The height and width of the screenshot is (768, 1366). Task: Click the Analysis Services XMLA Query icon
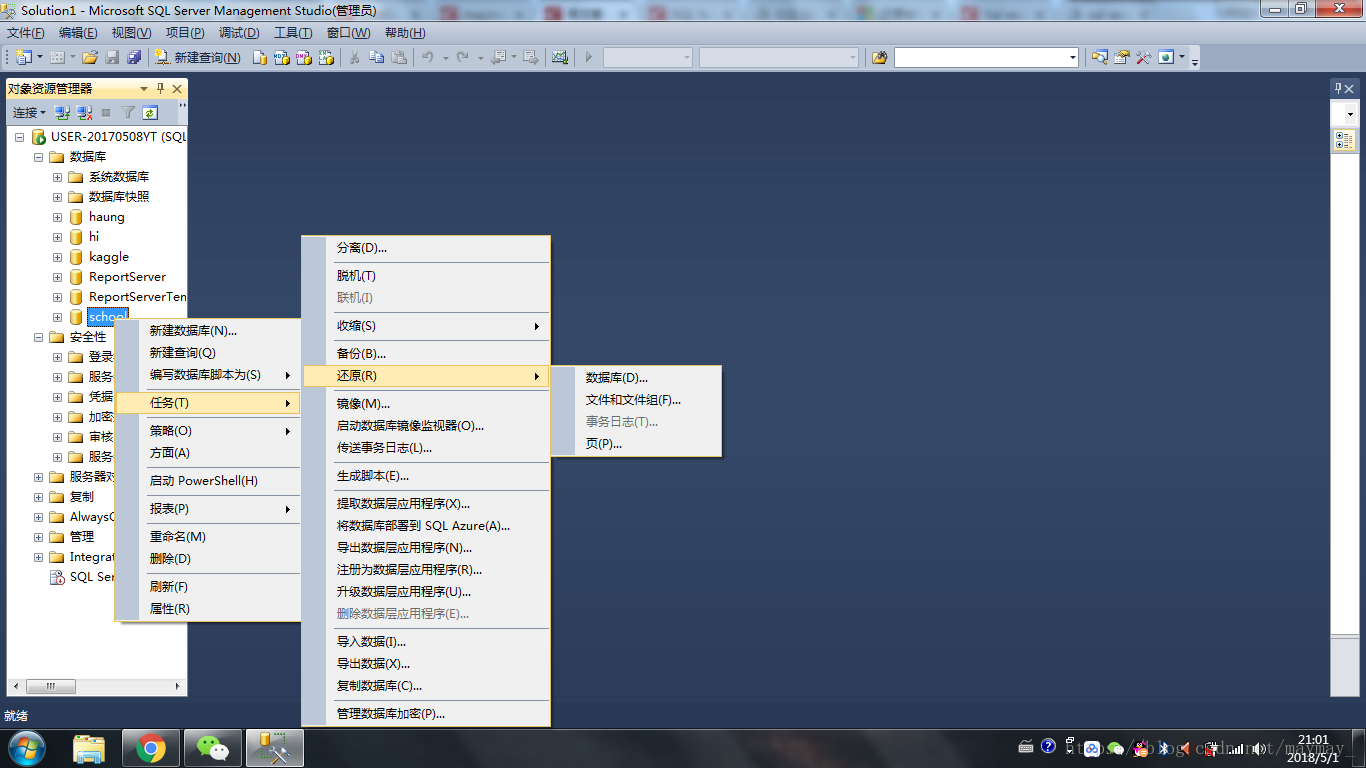pyautogui.click(x=326, y=57)
